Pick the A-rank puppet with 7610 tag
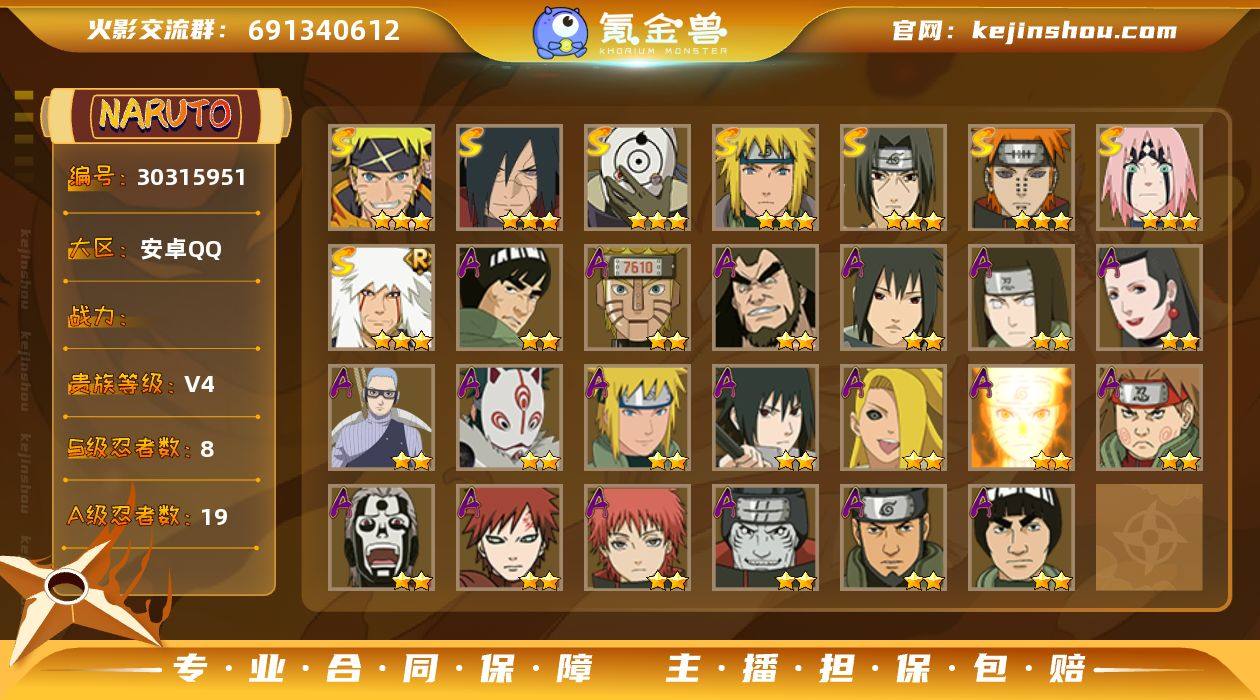1260x700 pixels. point(637,298)
